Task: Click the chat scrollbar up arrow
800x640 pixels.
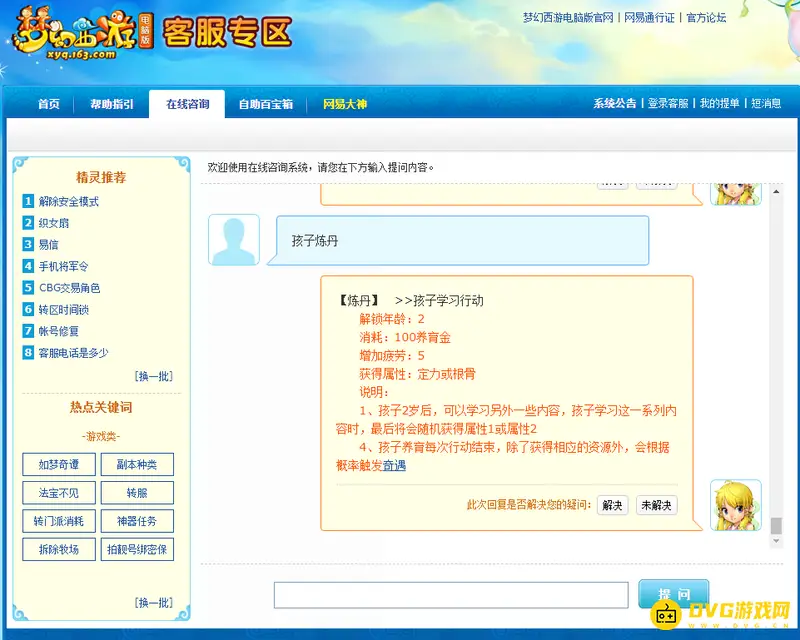Action: pyautogui.click(x=776, y=192)
